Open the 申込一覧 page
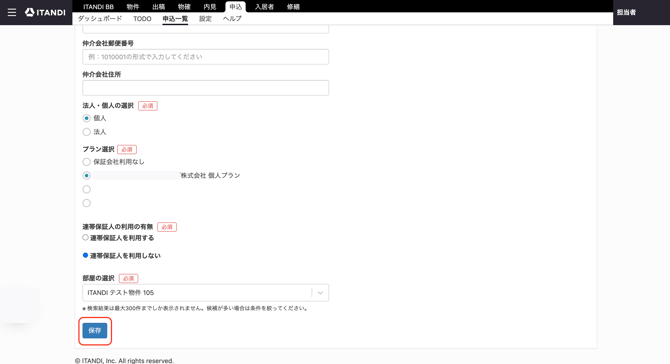This screenshot has height=364, width=670. (175, 19)
